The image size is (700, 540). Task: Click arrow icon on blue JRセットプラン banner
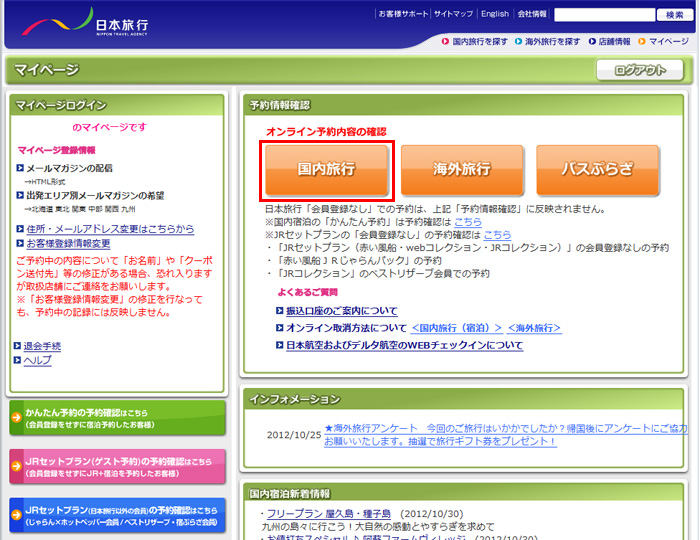[17, 515]
